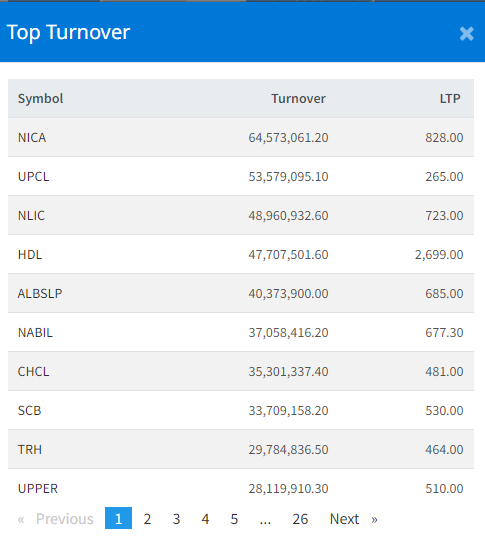Screen dimensions: 485x557
Task: Click turnover value 64,573,061.20
Action: click(x=288, y=138)
